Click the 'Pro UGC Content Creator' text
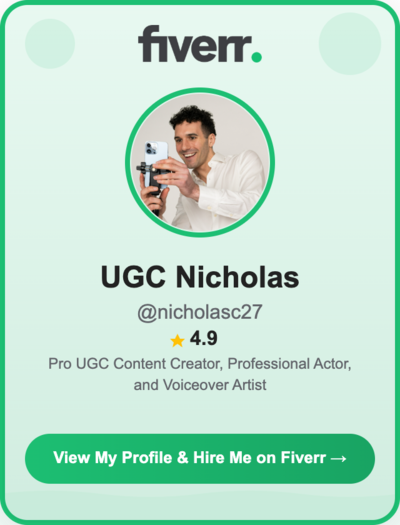Viewport: 400px width, 525px height. click(136, 364)
